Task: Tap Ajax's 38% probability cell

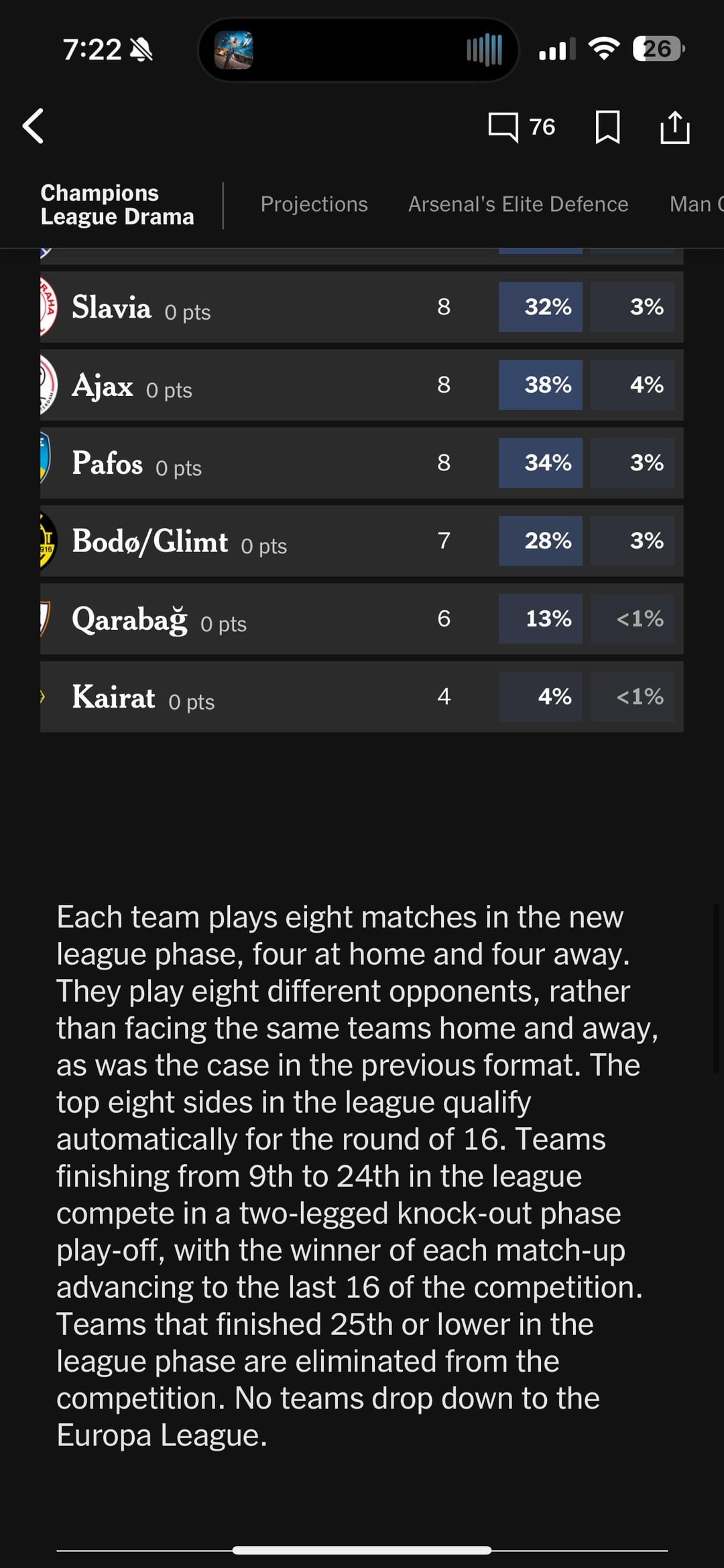Action: click(540, 385)
